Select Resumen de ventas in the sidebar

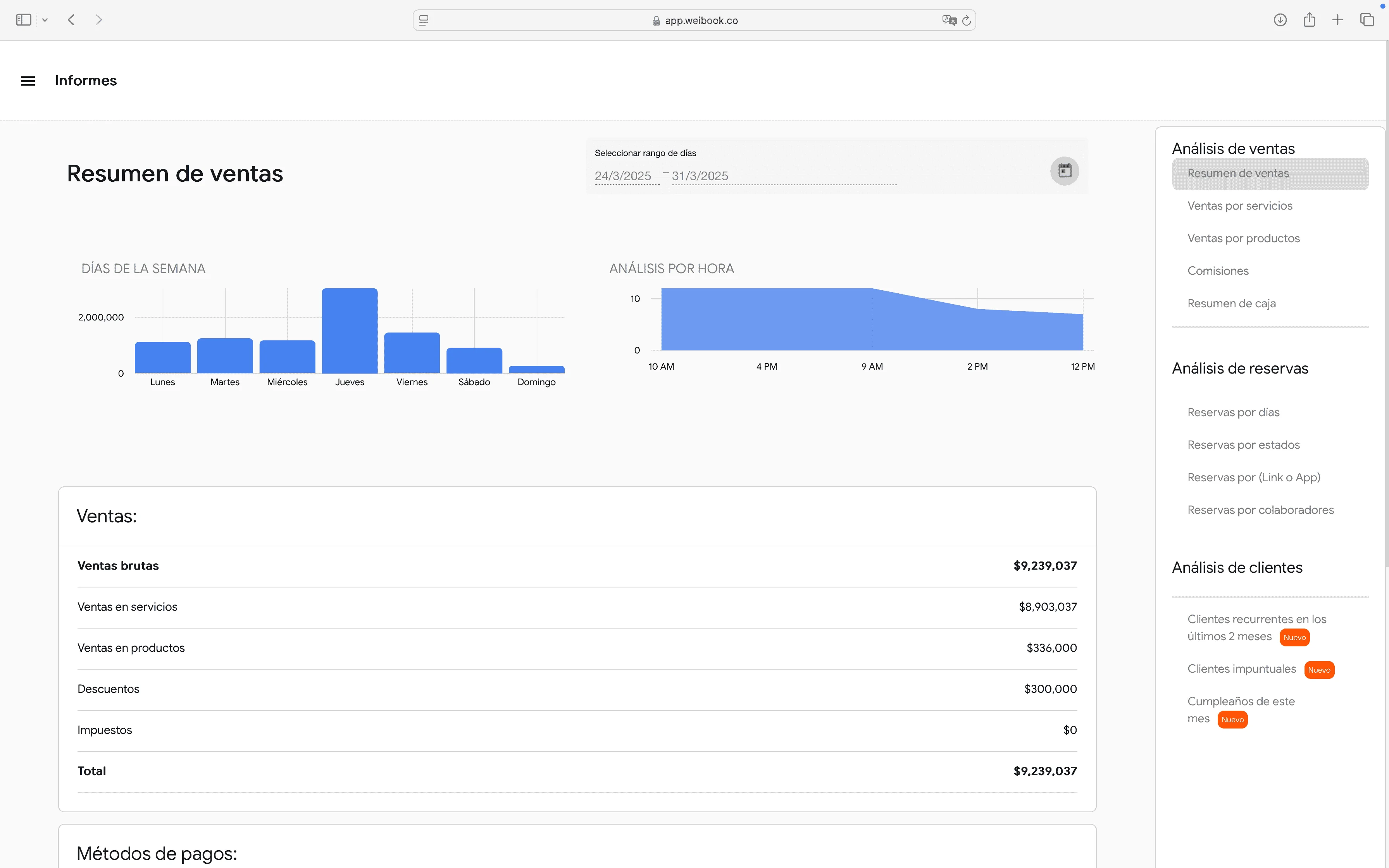(x=1237, y=173)
